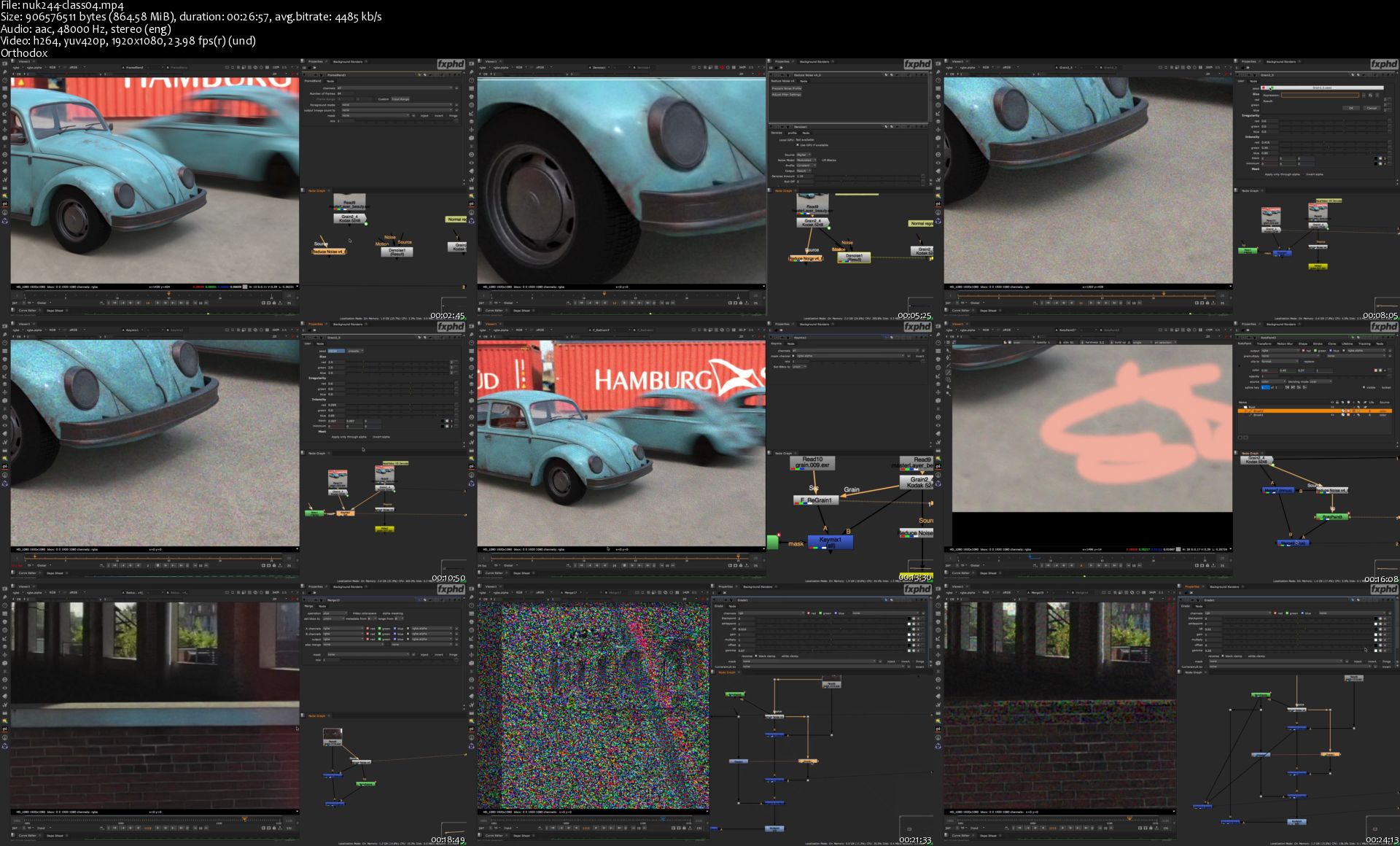
Task: Open Time clock nodes menu in 00:02:45 frame
Action: pyautogui.click(x=4, y=81)
